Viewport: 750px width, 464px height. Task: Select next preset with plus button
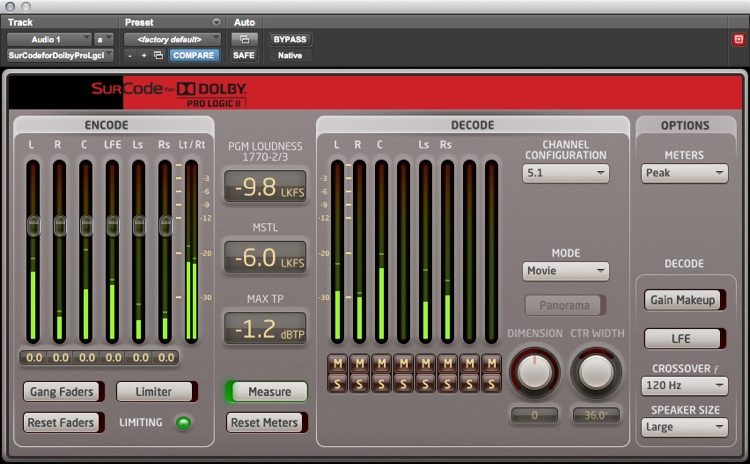coord(143,55)
